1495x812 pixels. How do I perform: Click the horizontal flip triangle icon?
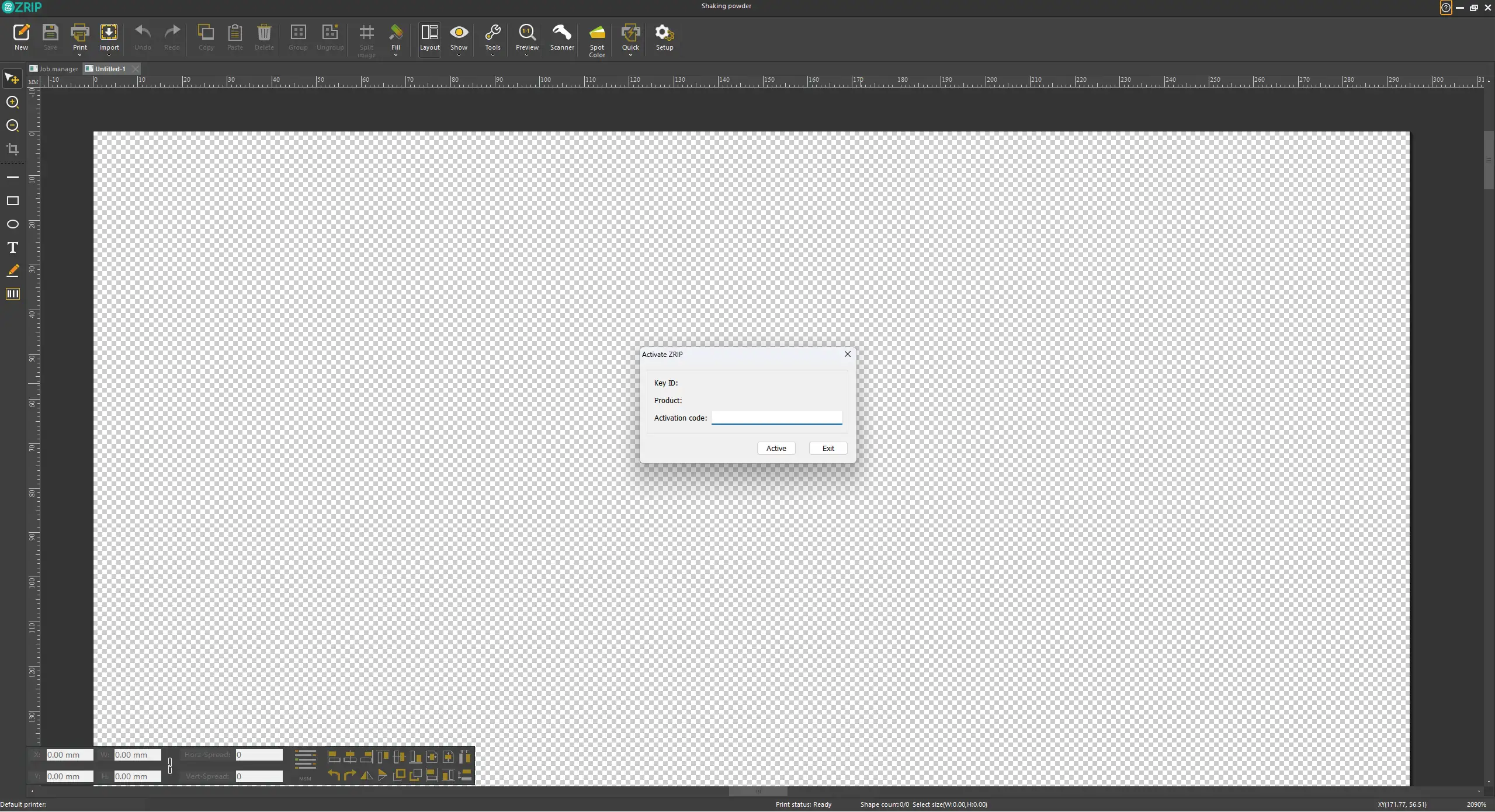[x=366, y=776]
